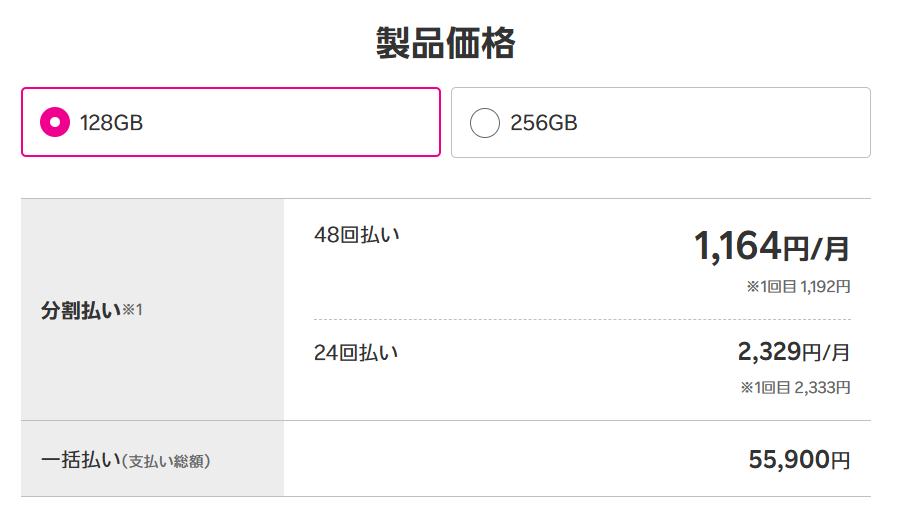
Task: Click empty area inside the 256GB option box
Action: 720,123
